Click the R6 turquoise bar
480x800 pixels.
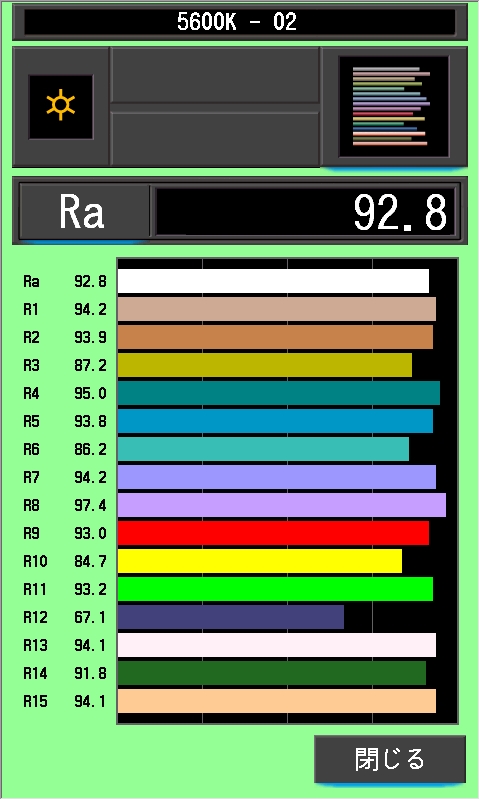click(263, 449)
